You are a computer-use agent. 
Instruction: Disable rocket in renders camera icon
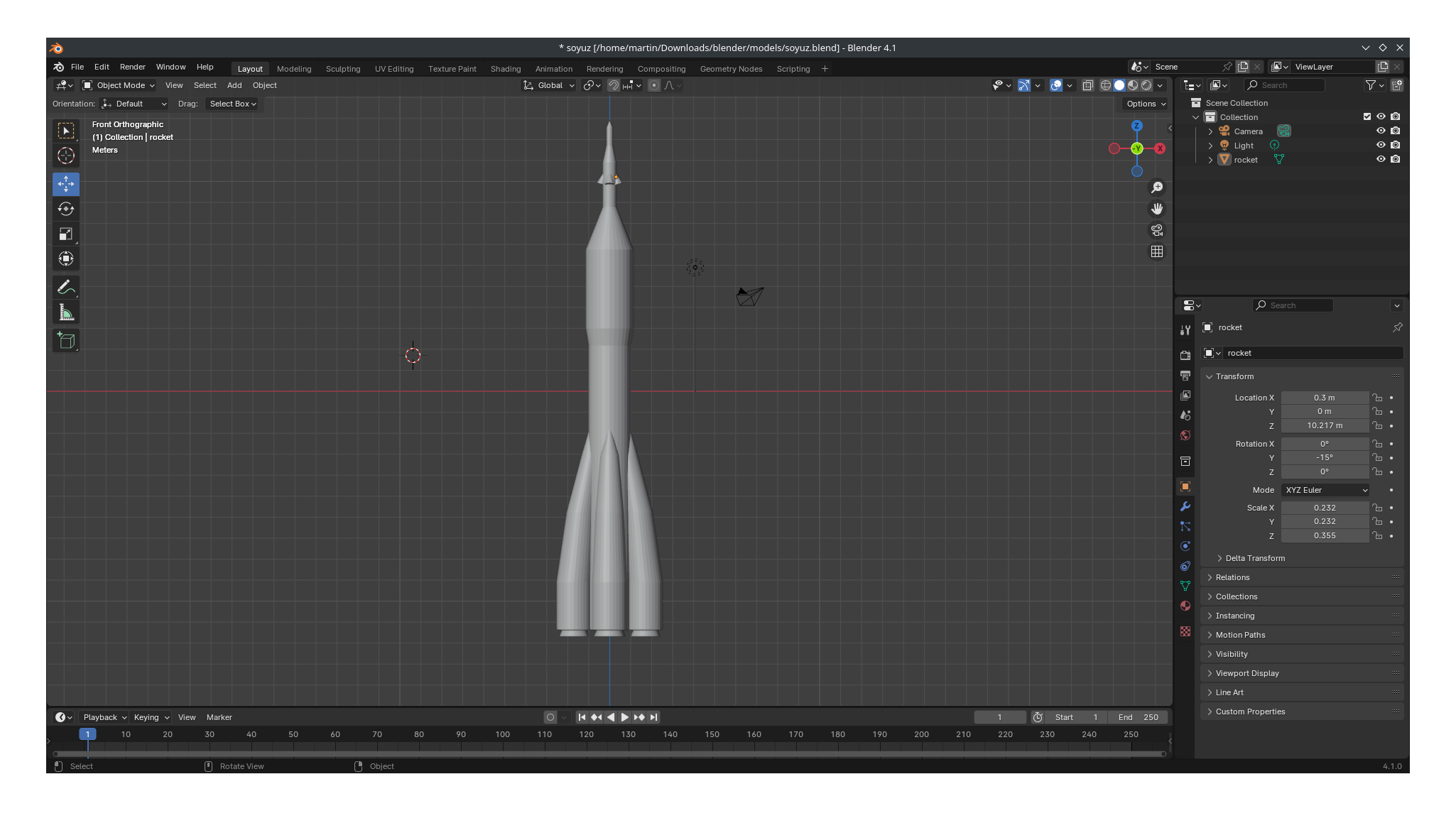[1396, 159]
